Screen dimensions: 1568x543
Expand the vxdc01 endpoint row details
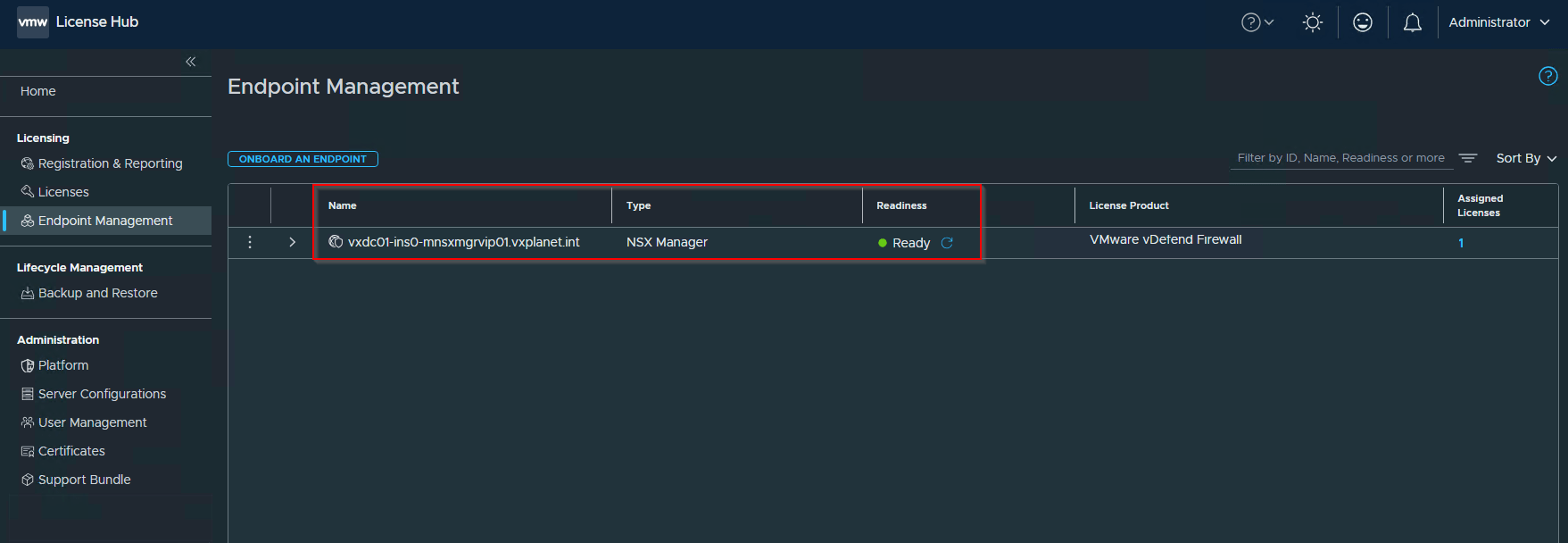tap(292, 242)
